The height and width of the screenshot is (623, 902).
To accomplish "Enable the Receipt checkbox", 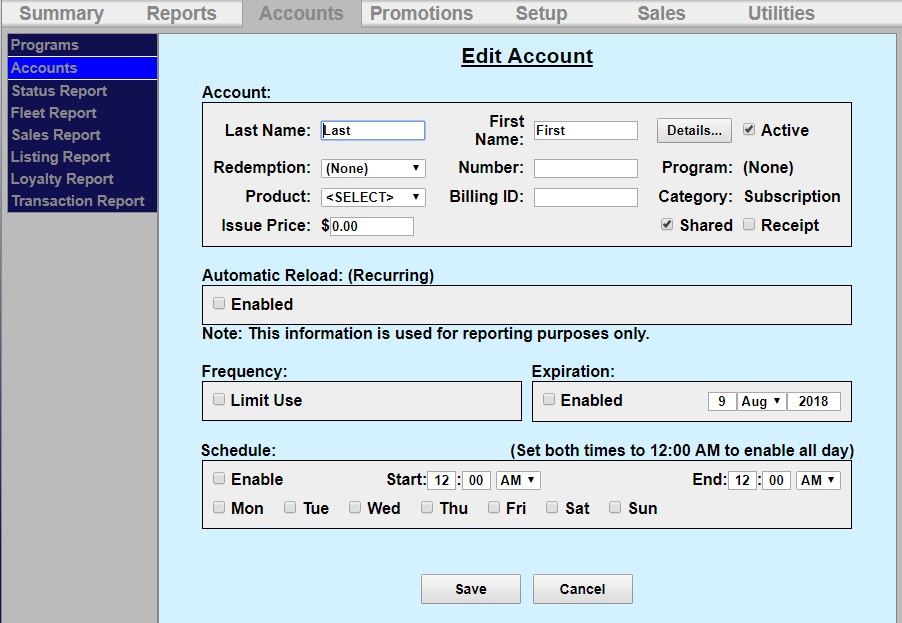I will [x=749, y=225].
